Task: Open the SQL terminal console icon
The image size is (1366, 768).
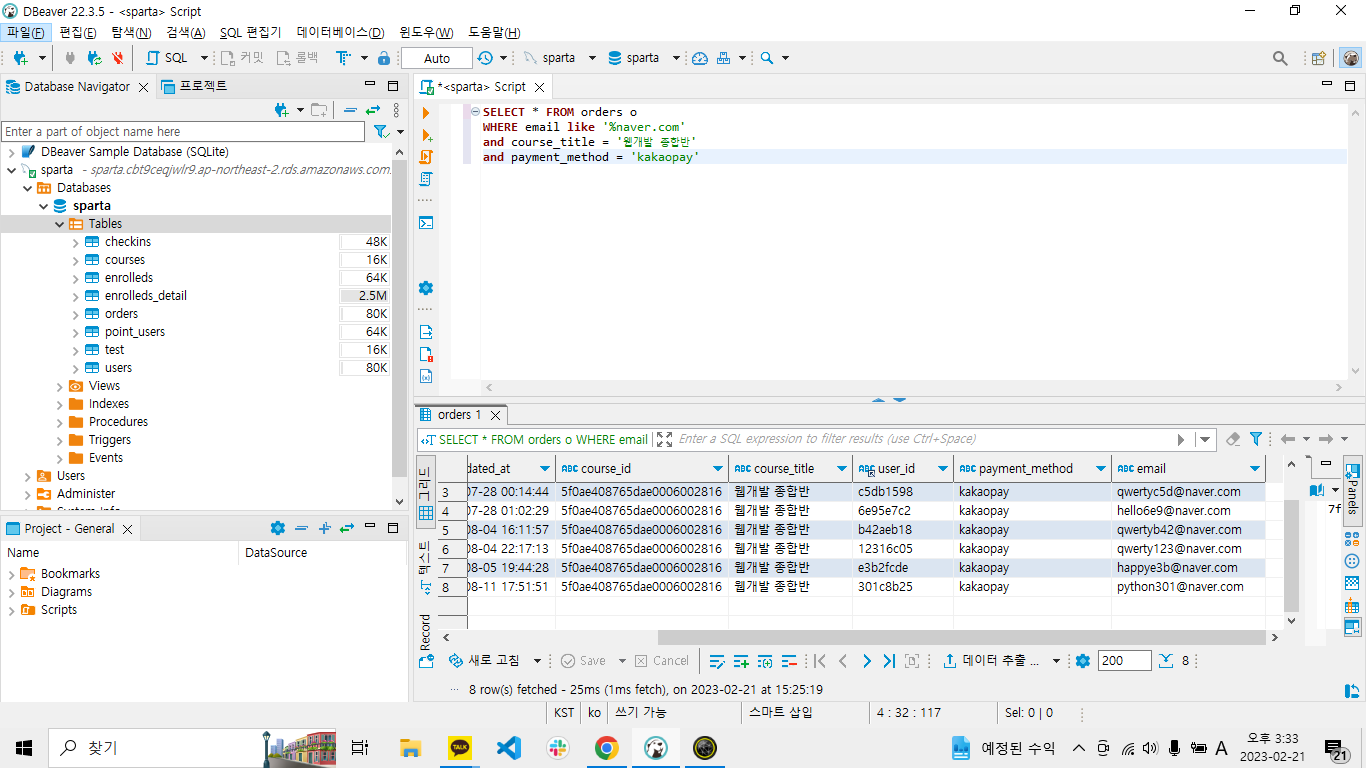Action: (x=426, y=223)
